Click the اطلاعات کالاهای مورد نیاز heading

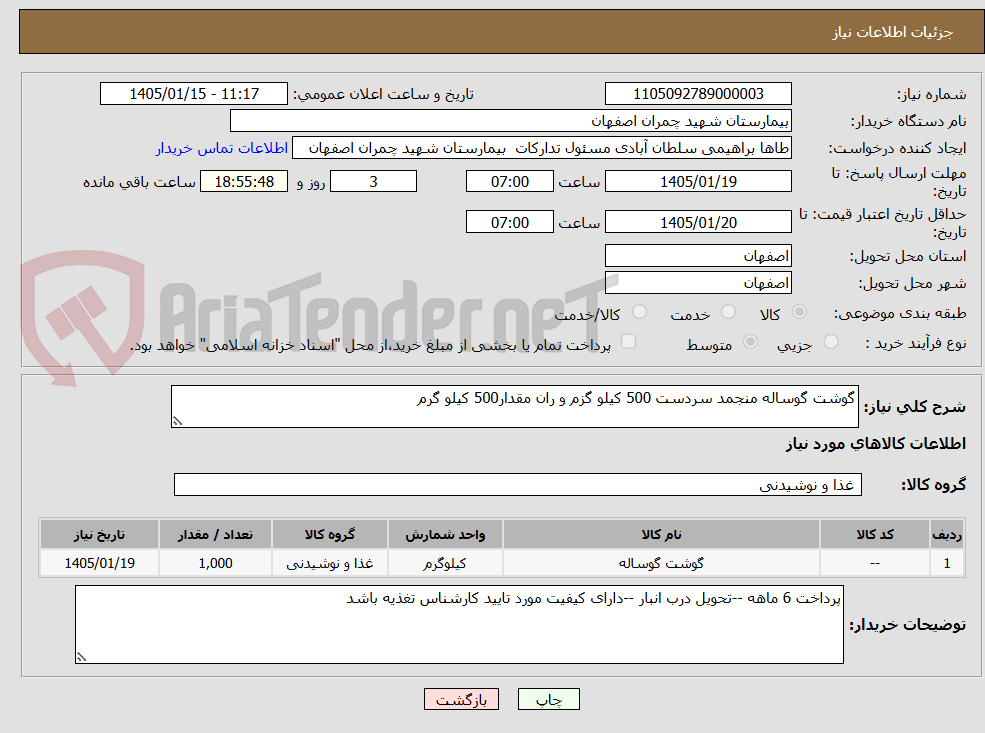[x=876, y=444]
